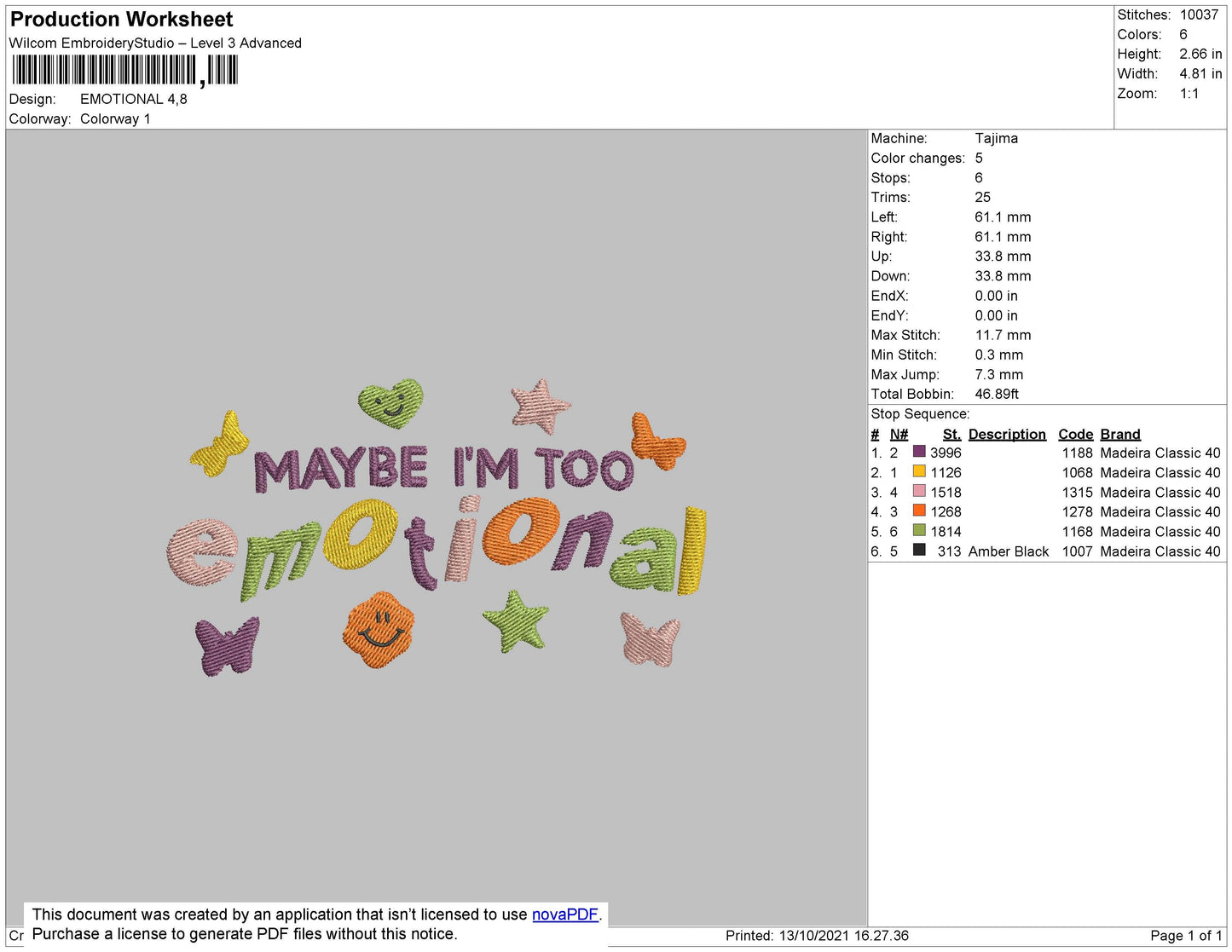The width and height of the screenshot is (1232, 952).
Task: Click the 'Production Worksheet' title
Action: click(x=121, y=19)
